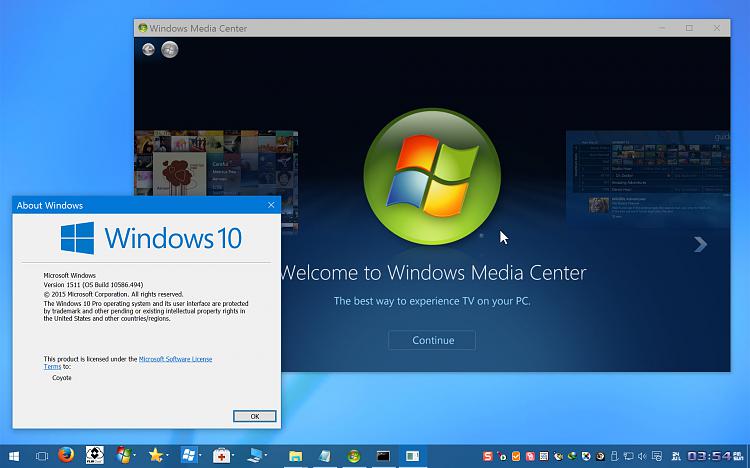Click the Windows Media Center title bar icon
This screenshot has height=468, width=750.
pos(143,28)
